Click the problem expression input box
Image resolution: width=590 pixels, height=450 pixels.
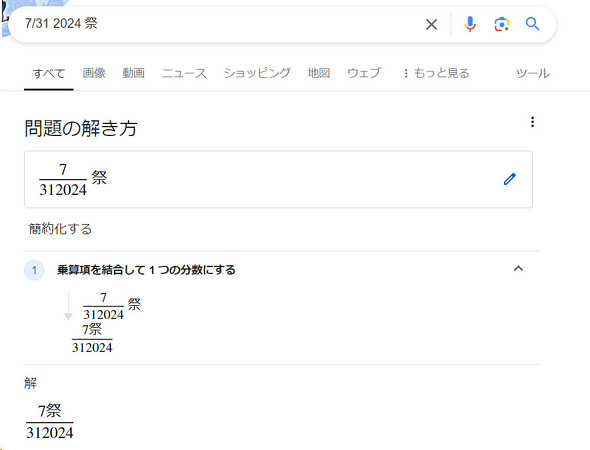tap(278, 179)
